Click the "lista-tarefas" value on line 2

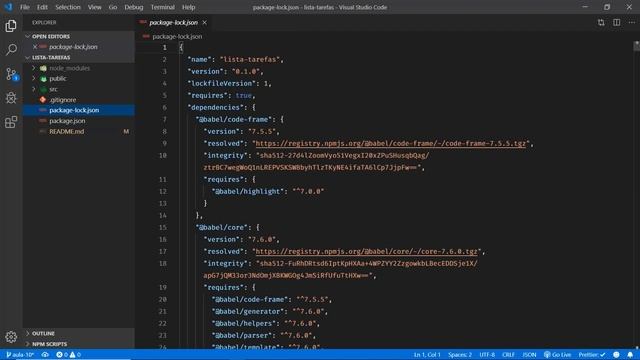[250, 59]
